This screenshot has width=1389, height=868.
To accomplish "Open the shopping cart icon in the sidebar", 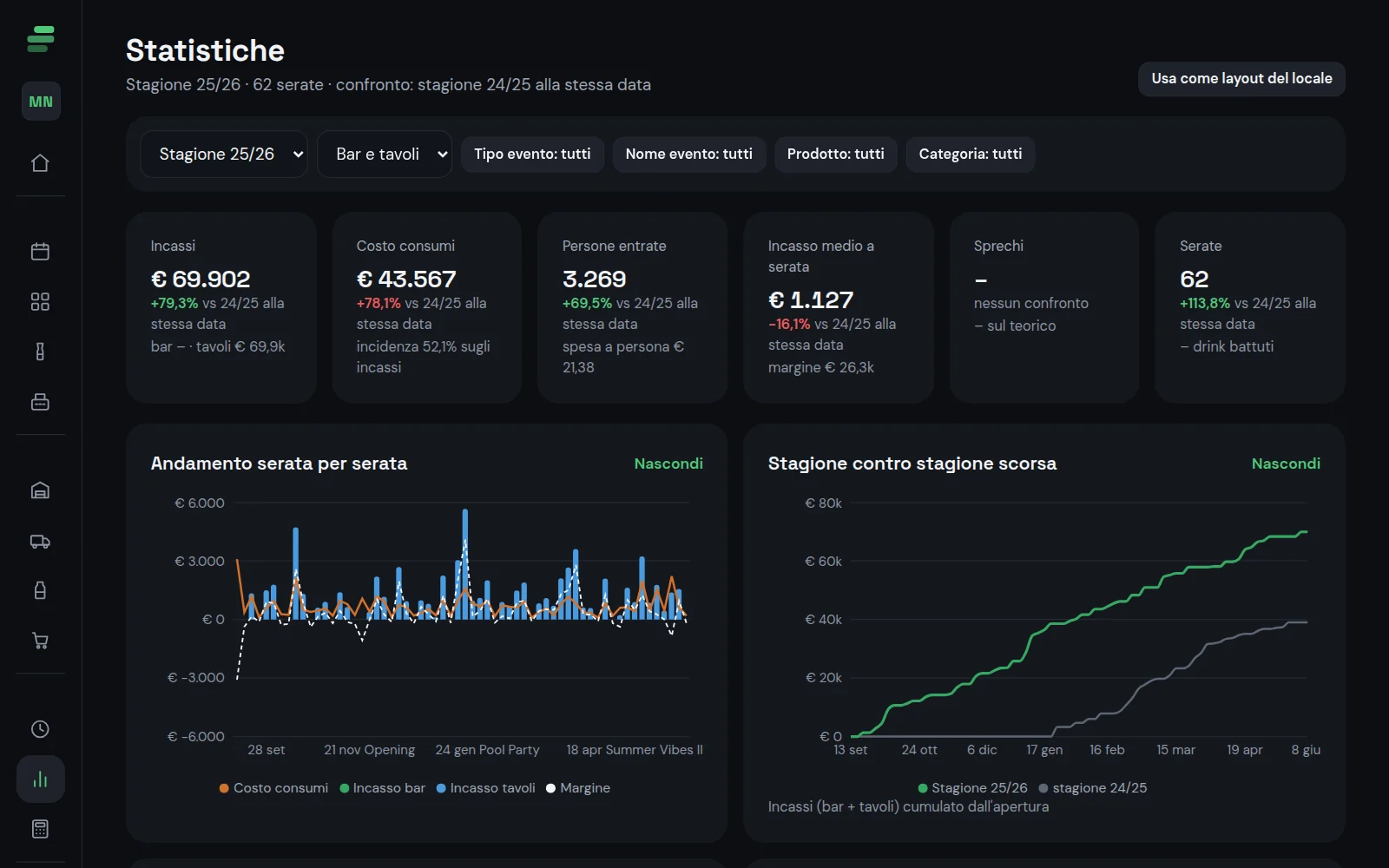I will [x=40, y=641].
